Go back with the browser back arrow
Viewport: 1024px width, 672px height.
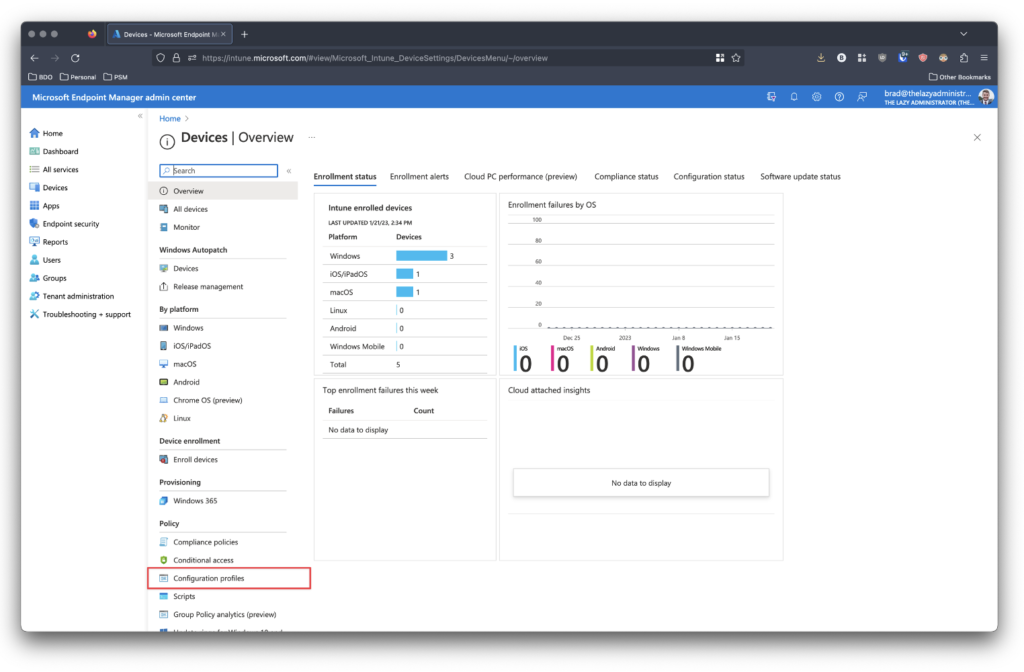34,58
